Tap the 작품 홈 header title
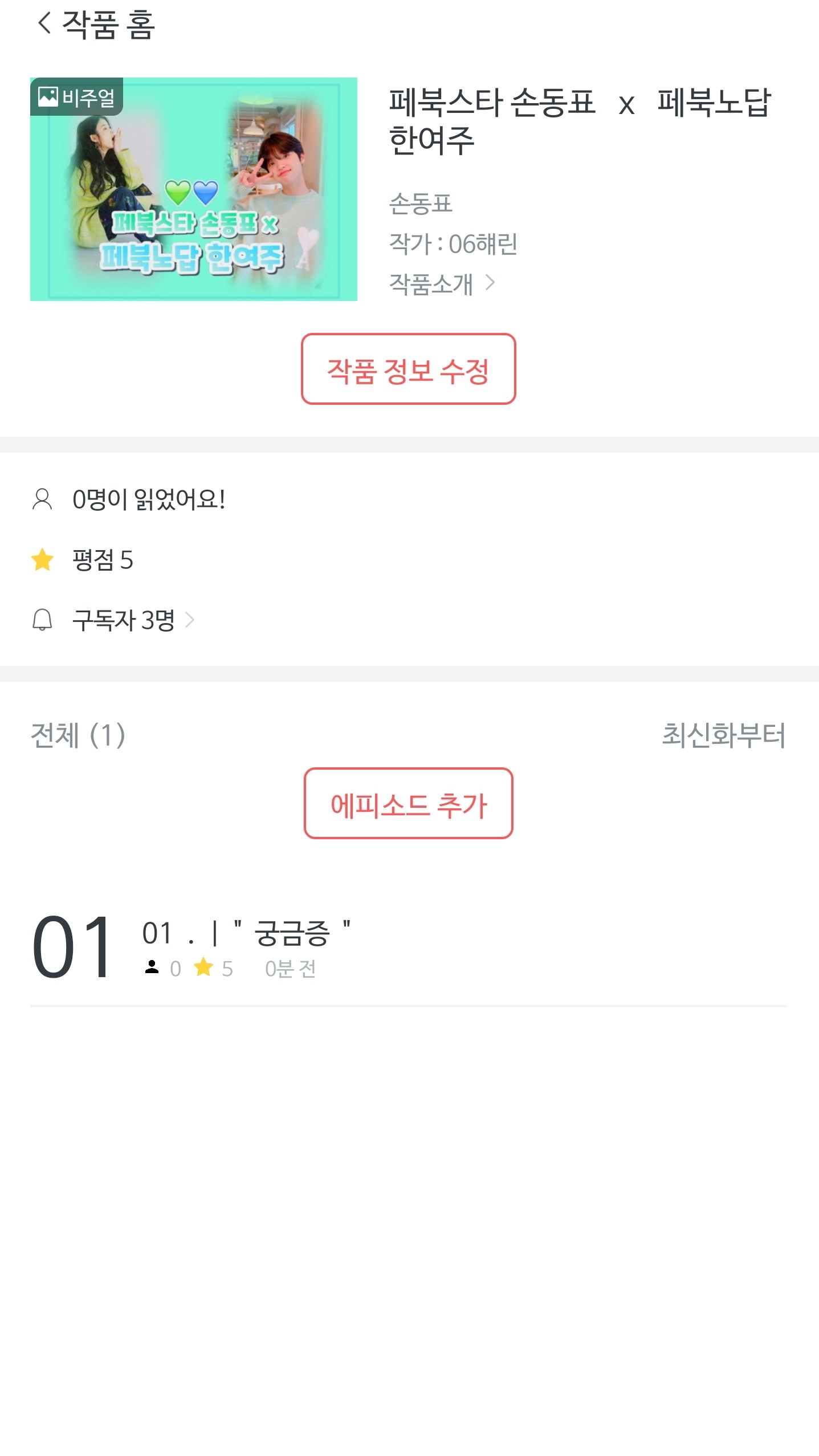Image resolution: width=819 pixels, height=1456 pixels. [x=108, y=25]
